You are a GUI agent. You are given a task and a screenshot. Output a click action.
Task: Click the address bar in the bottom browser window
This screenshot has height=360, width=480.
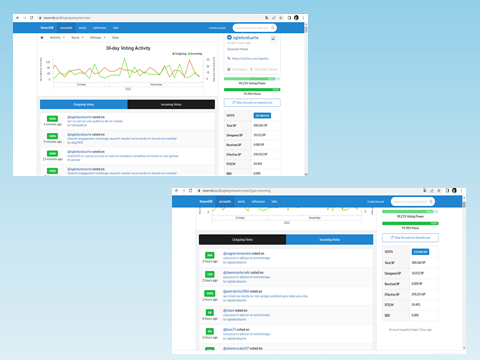[x=308, y=191]
